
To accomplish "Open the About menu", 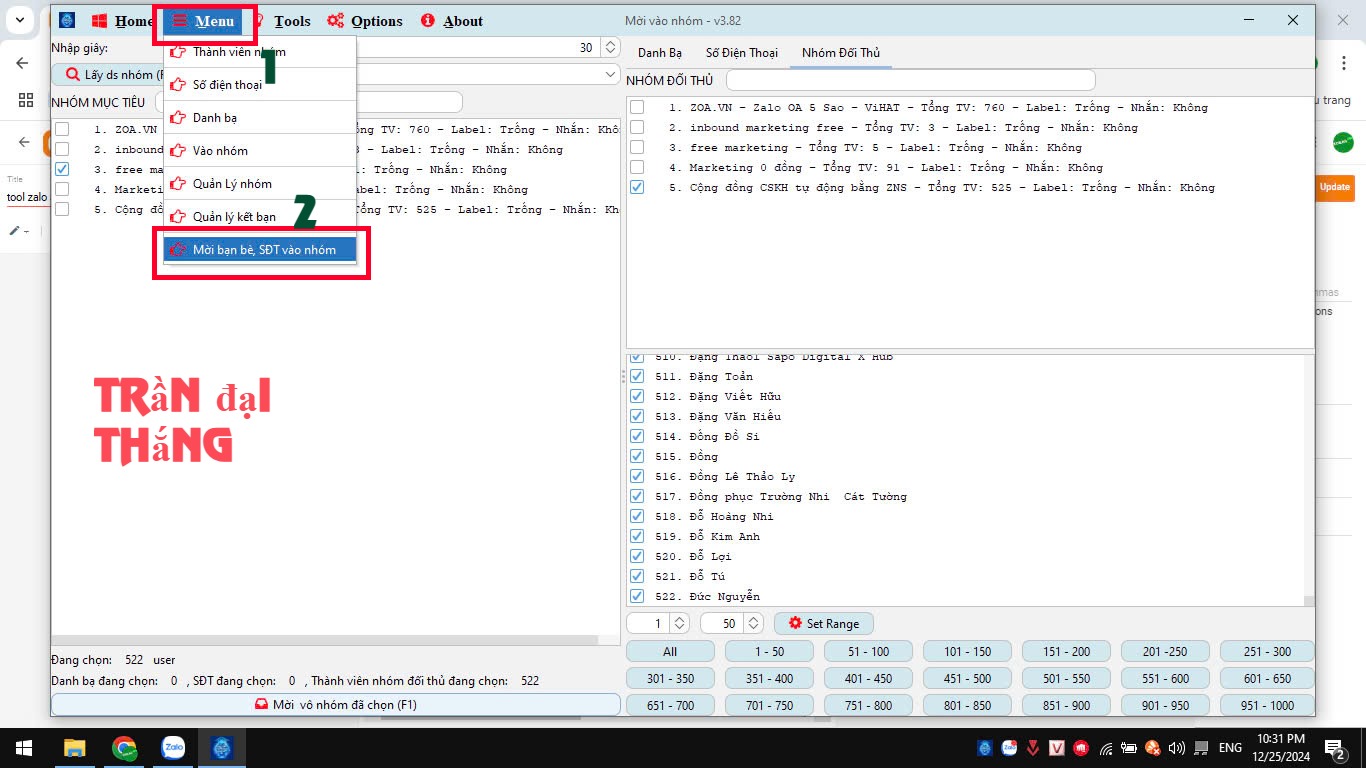I will (452, 20).
